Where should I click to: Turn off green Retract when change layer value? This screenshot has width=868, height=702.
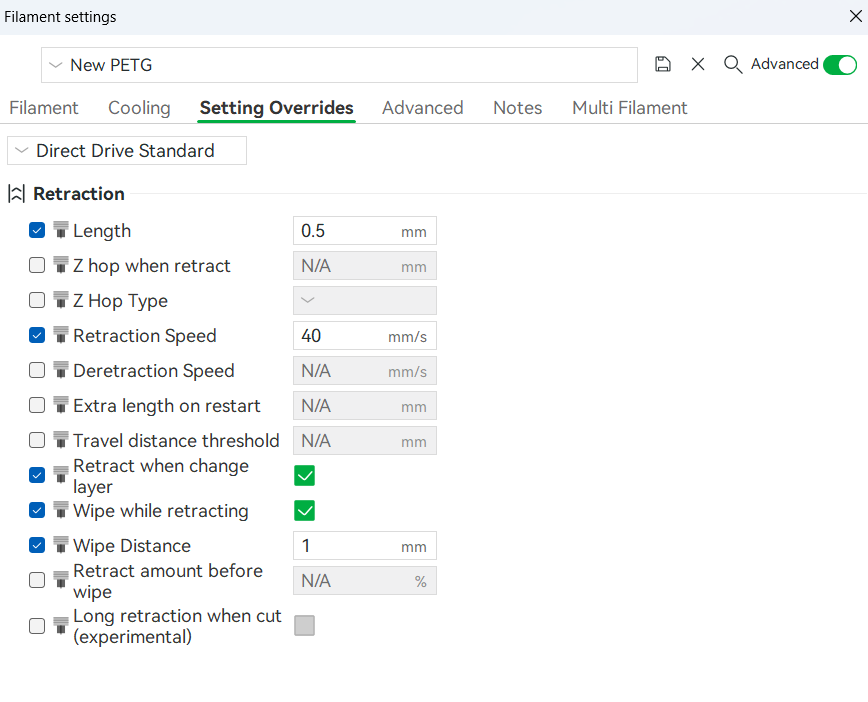[x=304, y=476]
